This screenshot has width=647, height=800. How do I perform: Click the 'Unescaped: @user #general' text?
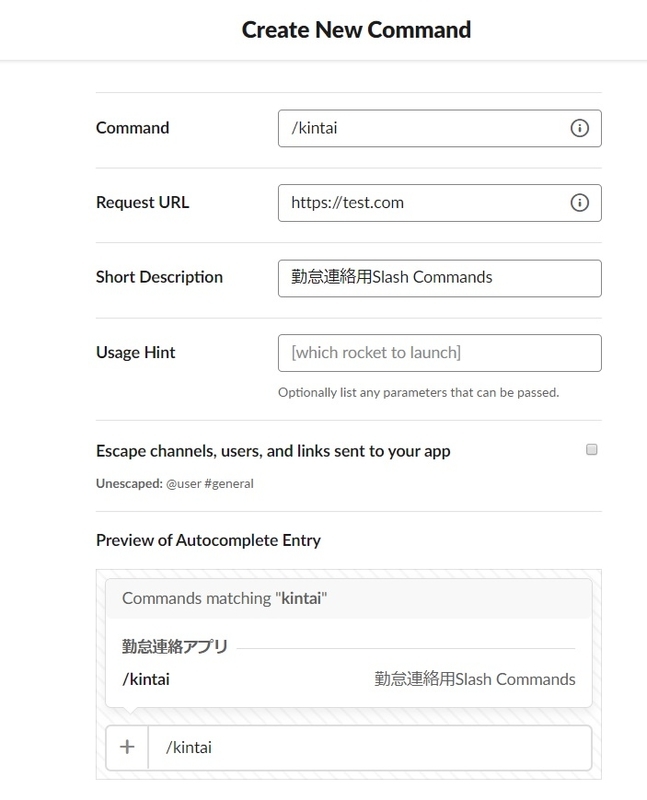pyautogui.click(x=175, y=483)
